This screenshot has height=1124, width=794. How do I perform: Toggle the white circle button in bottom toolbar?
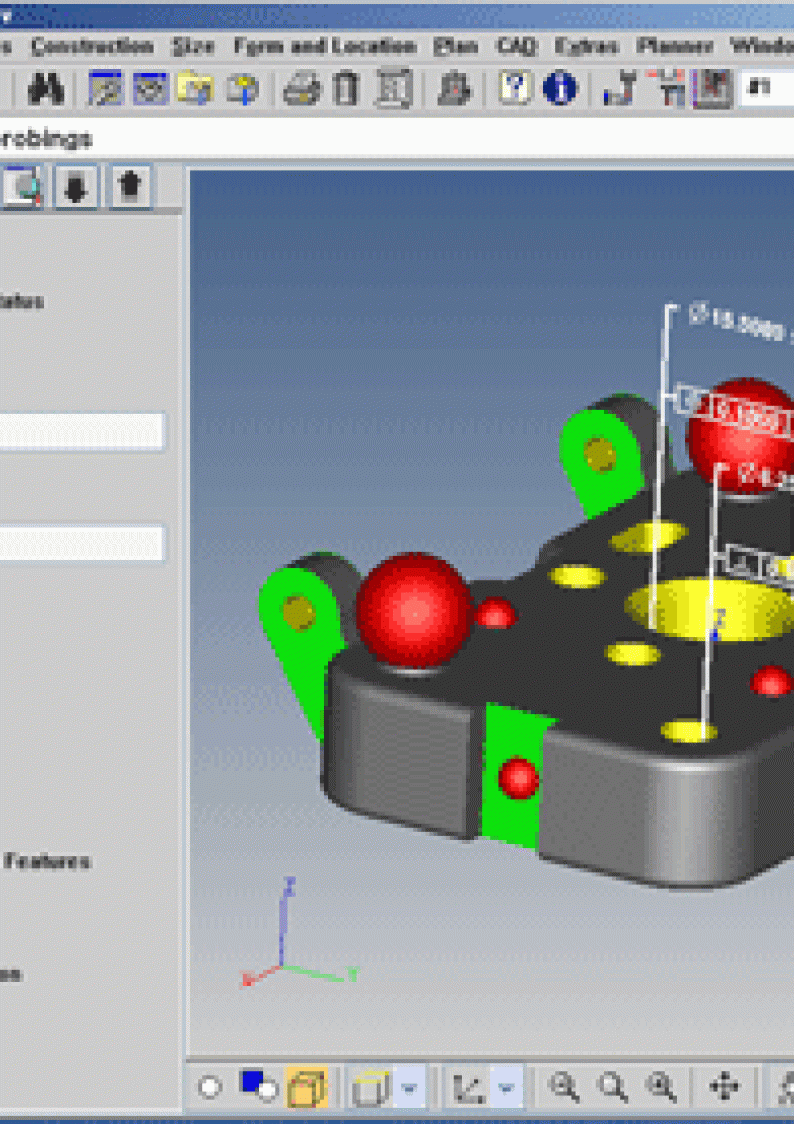(209, 1087)
